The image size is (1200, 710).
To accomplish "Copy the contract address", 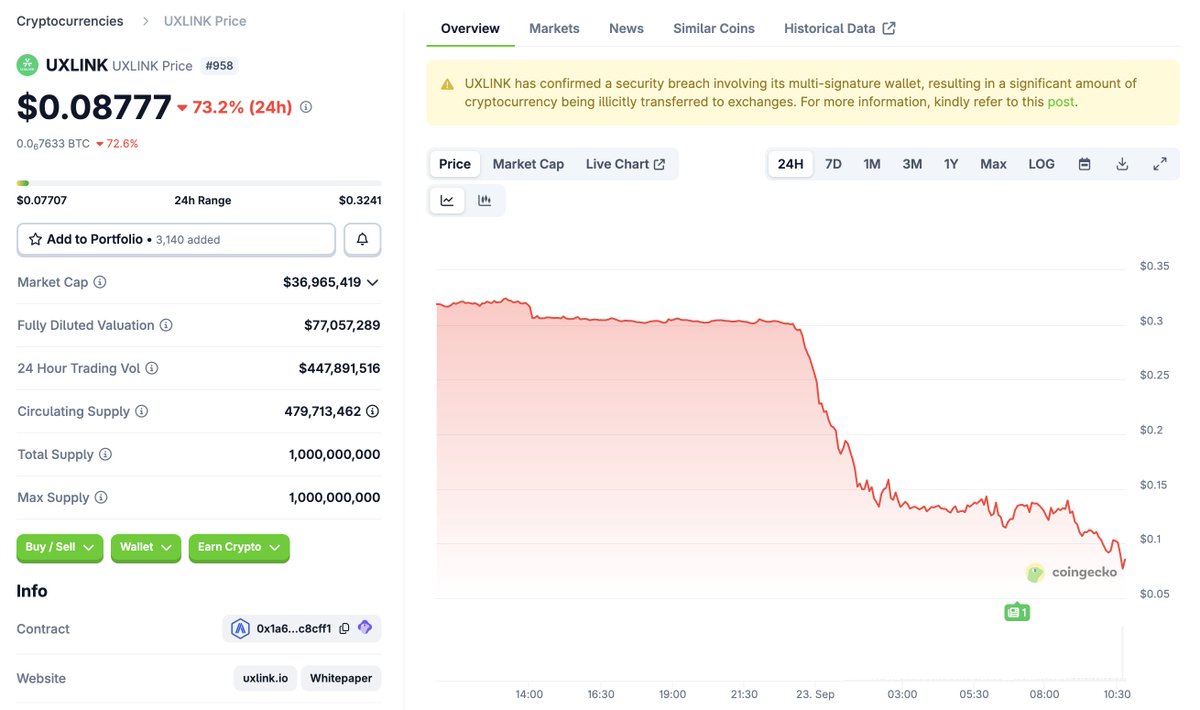I will [344, 629].
